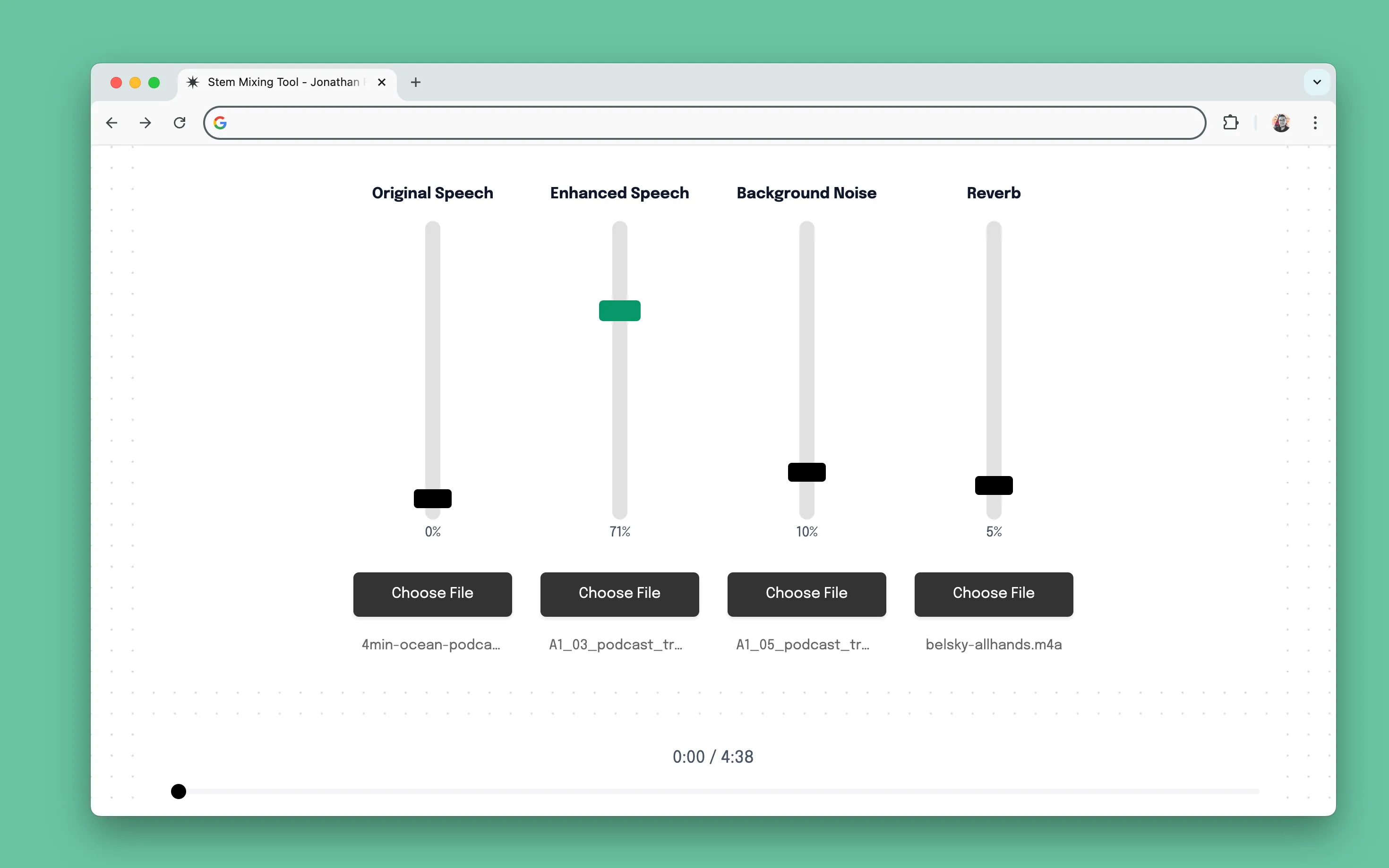
Task: Click the browser forward arrow
Action: pyautogui.click(x=145, y=123)
